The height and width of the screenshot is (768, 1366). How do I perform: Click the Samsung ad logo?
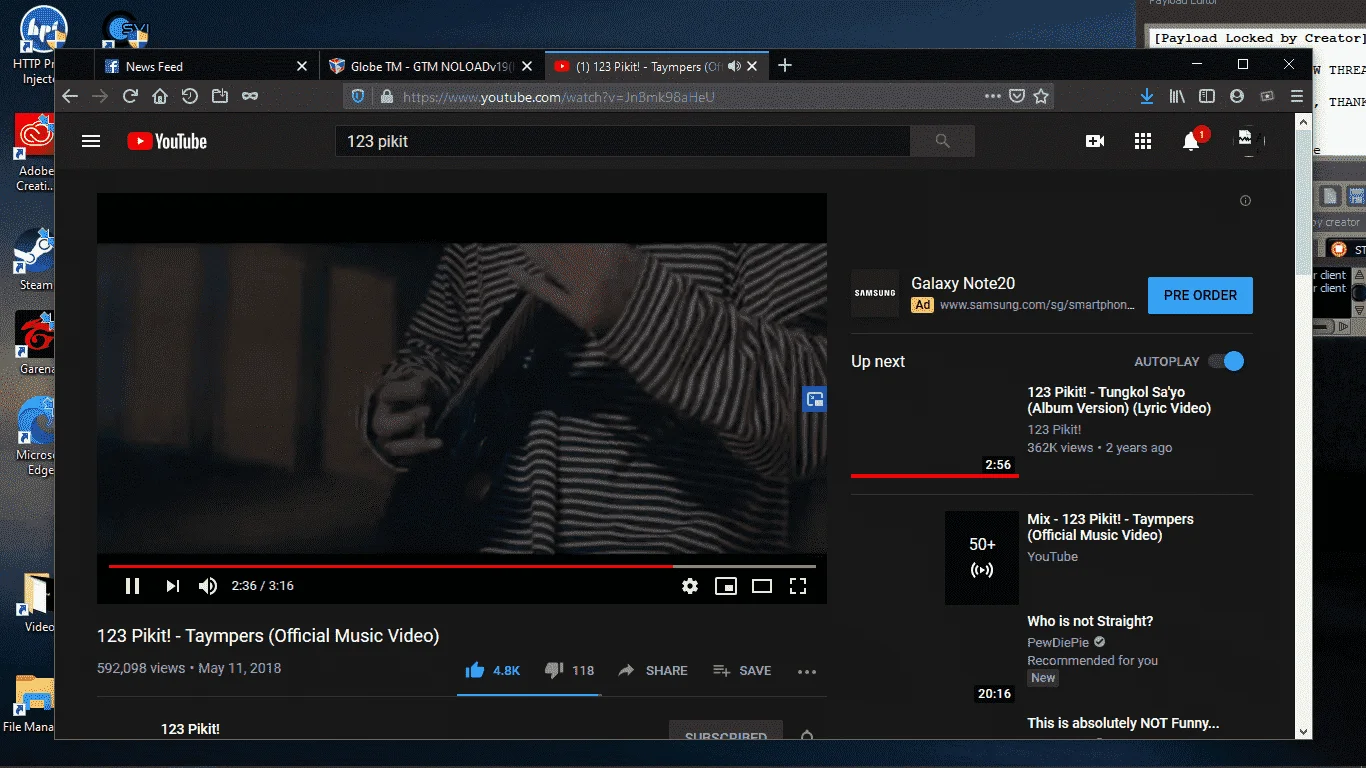[875, 293]
